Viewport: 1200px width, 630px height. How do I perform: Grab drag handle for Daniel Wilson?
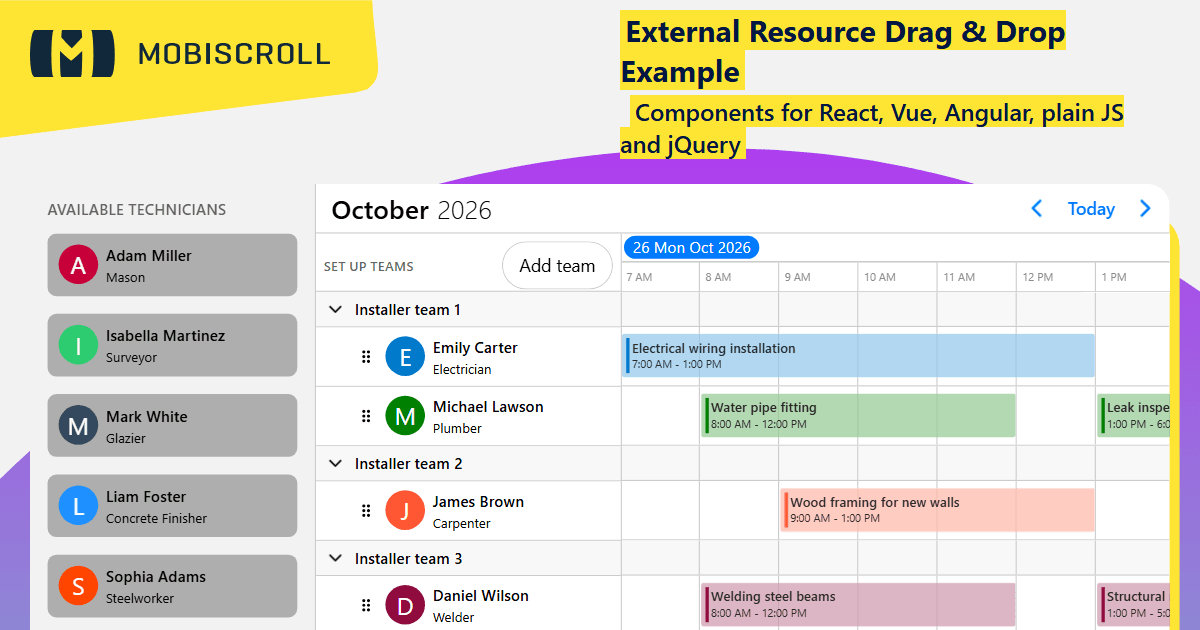pyautogui.click(x=366, y=605)
